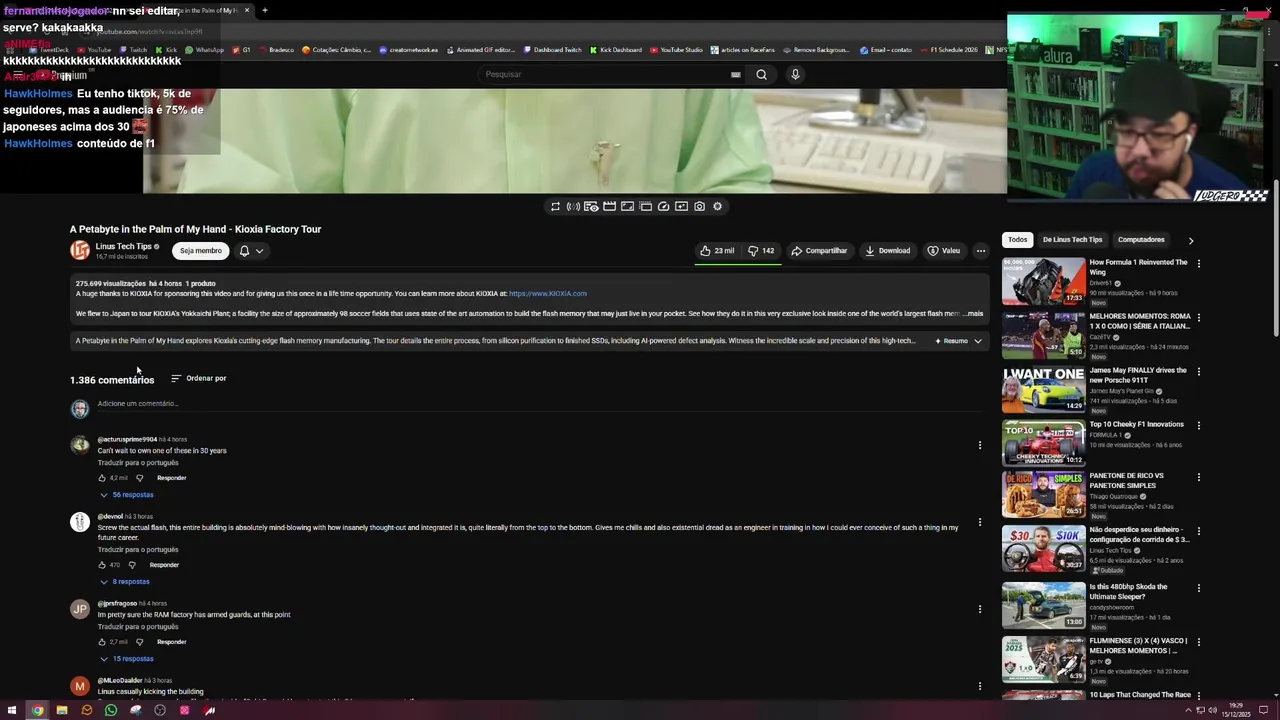Open options menu for @devnol comment

[x=980, y=522]
